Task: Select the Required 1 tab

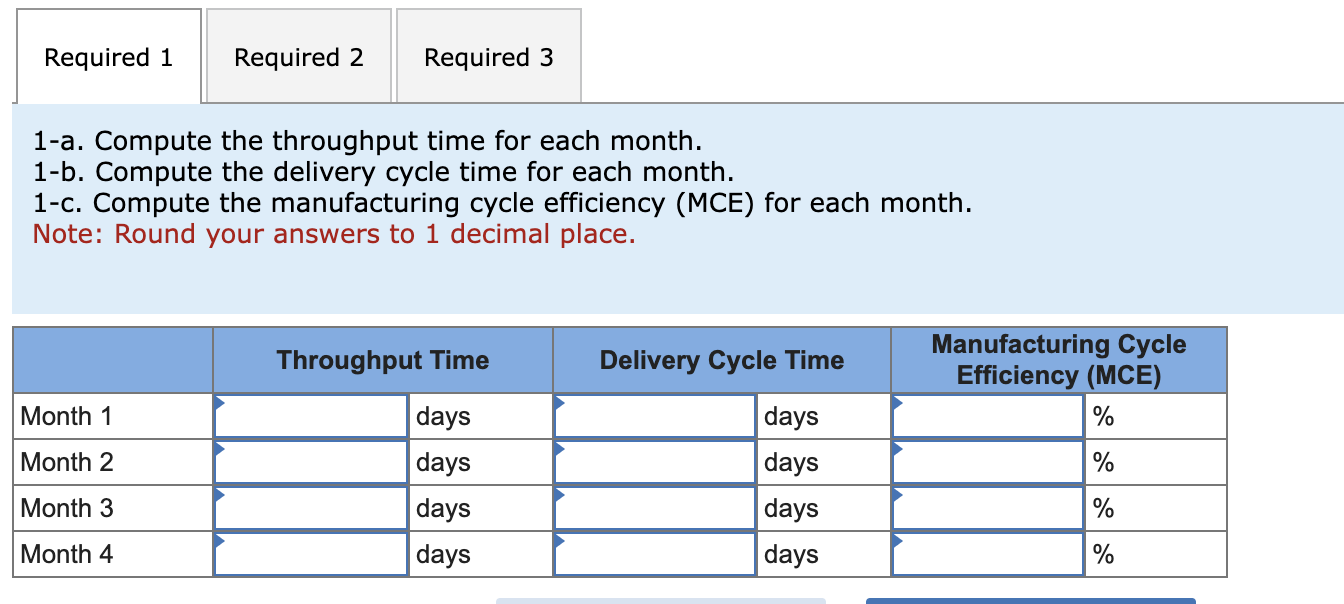Action: click(x=107, y=56)
